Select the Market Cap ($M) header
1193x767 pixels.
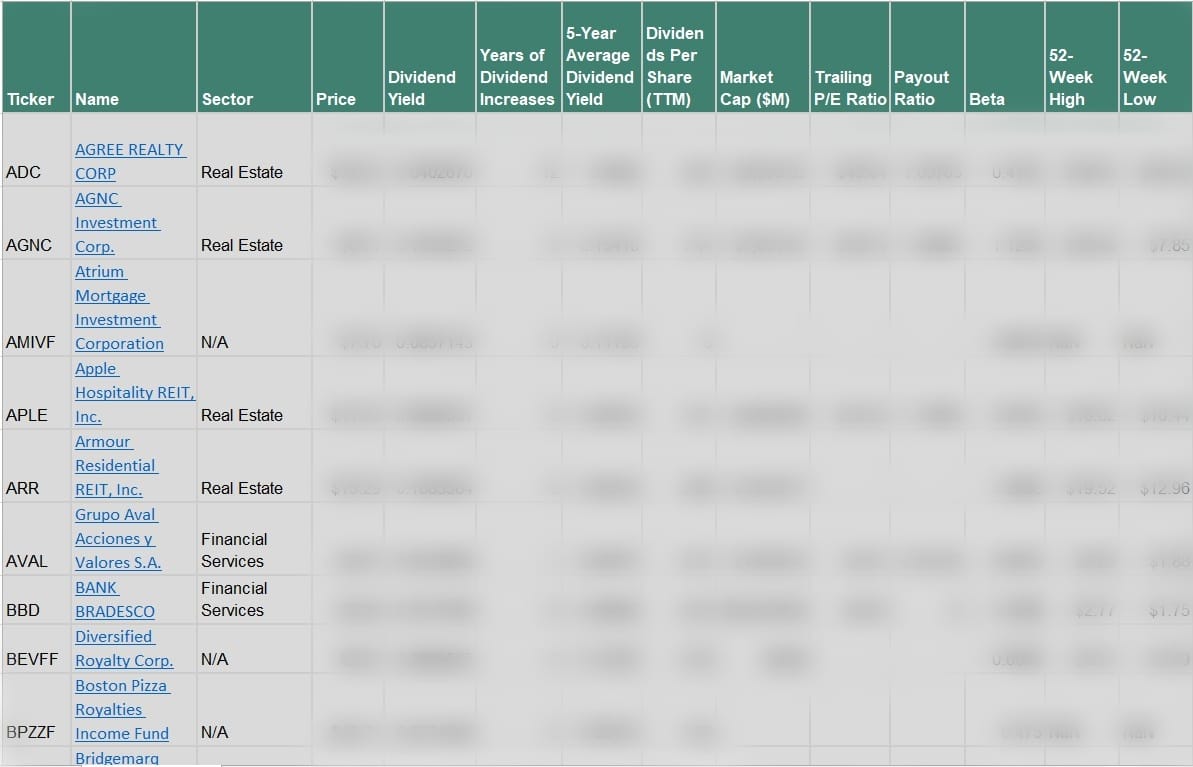tap(754, 88)
